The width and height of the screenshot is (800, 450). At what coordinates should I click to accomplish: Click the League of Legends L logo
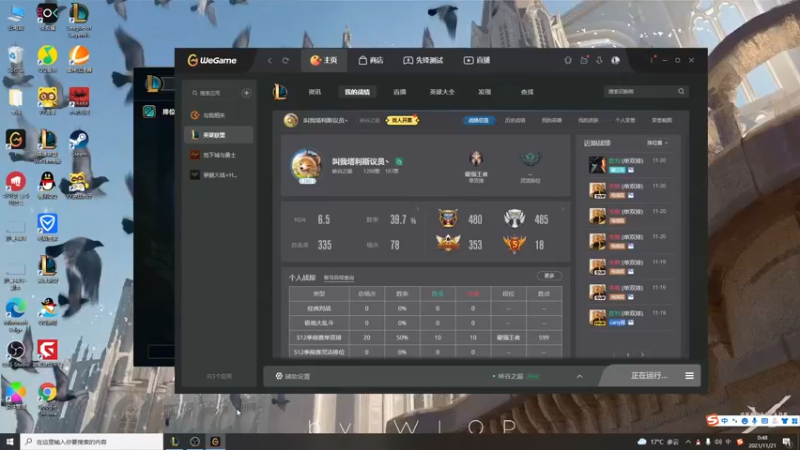[x=280, y=92]
